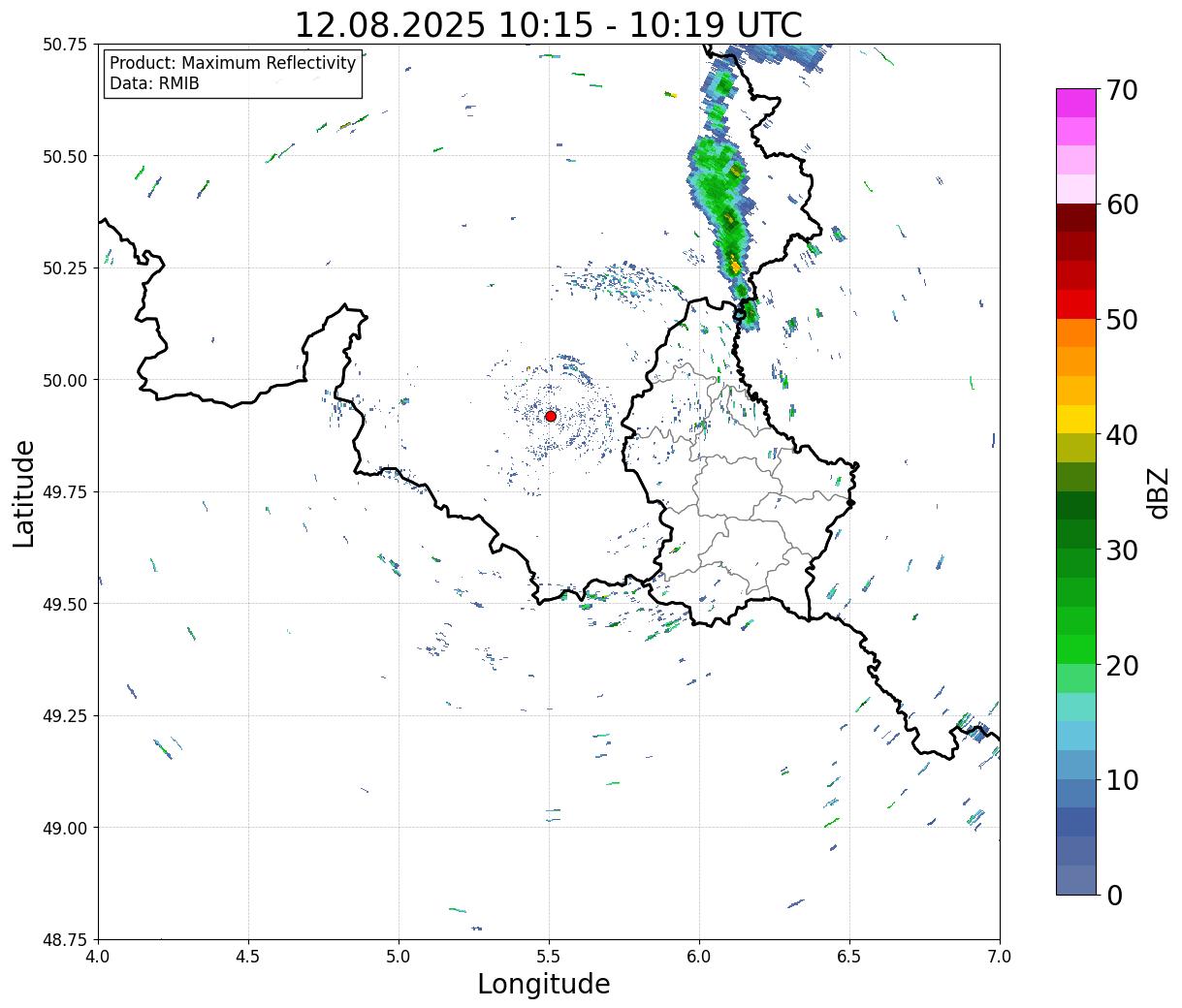
Task: Click the longitude tick label 5.0
Action: coord(399,957)
